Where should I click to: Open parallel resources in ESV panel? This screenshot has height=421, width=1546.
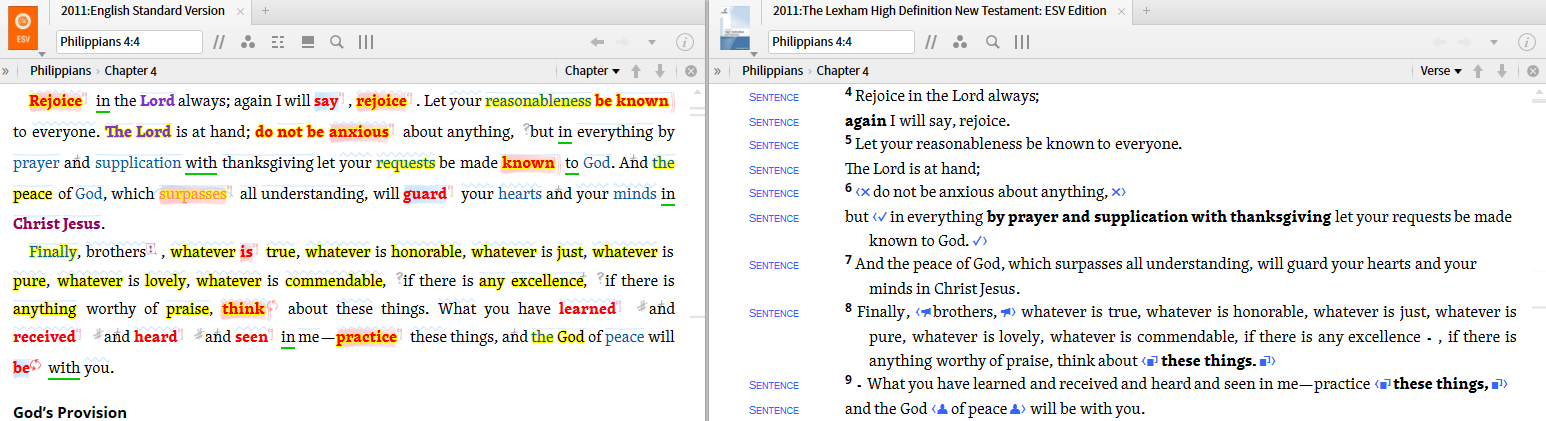(218, 42)
